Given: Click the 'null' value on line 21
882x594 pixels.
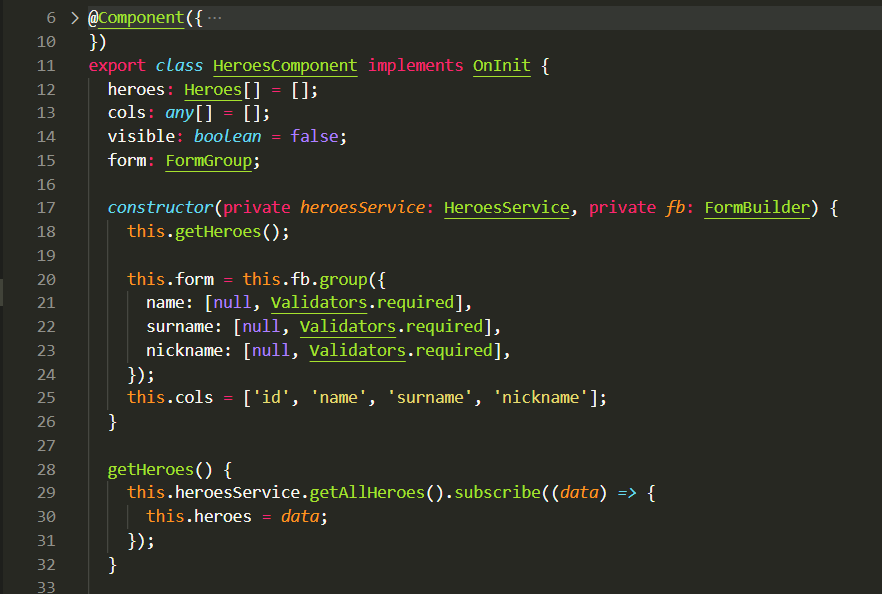Looking at the screenshot, I should pos(232,303).
